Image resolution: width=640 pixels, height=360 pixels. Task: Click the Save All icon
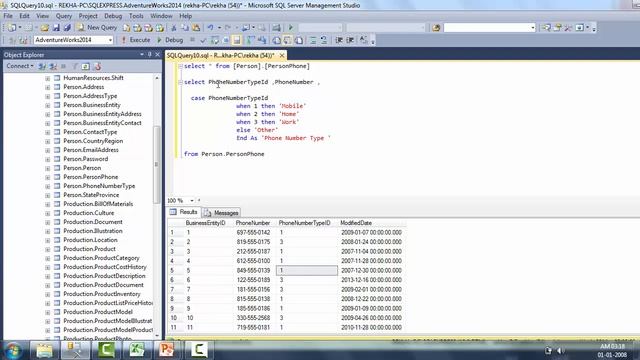click(67, 28)
